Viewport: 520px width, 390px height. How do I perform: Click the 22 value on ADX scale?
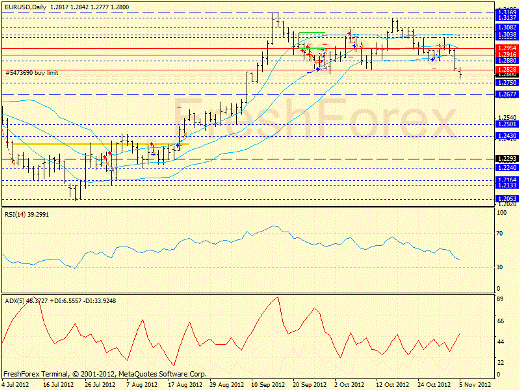click(x=500, y=362)
